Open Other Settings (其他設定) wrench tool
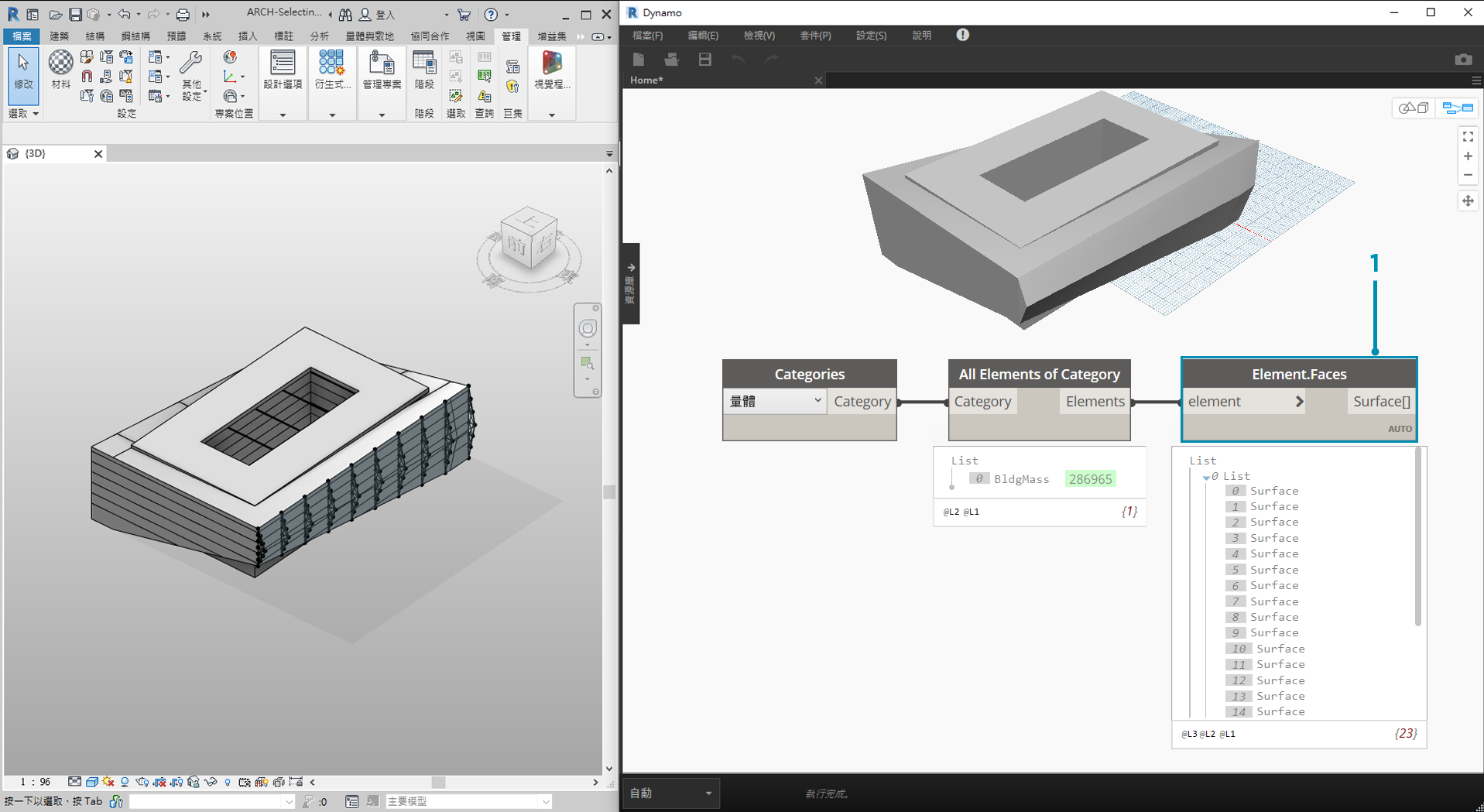Image resolution: width=1484 pixels, height=812 pixels. point(191,75)
